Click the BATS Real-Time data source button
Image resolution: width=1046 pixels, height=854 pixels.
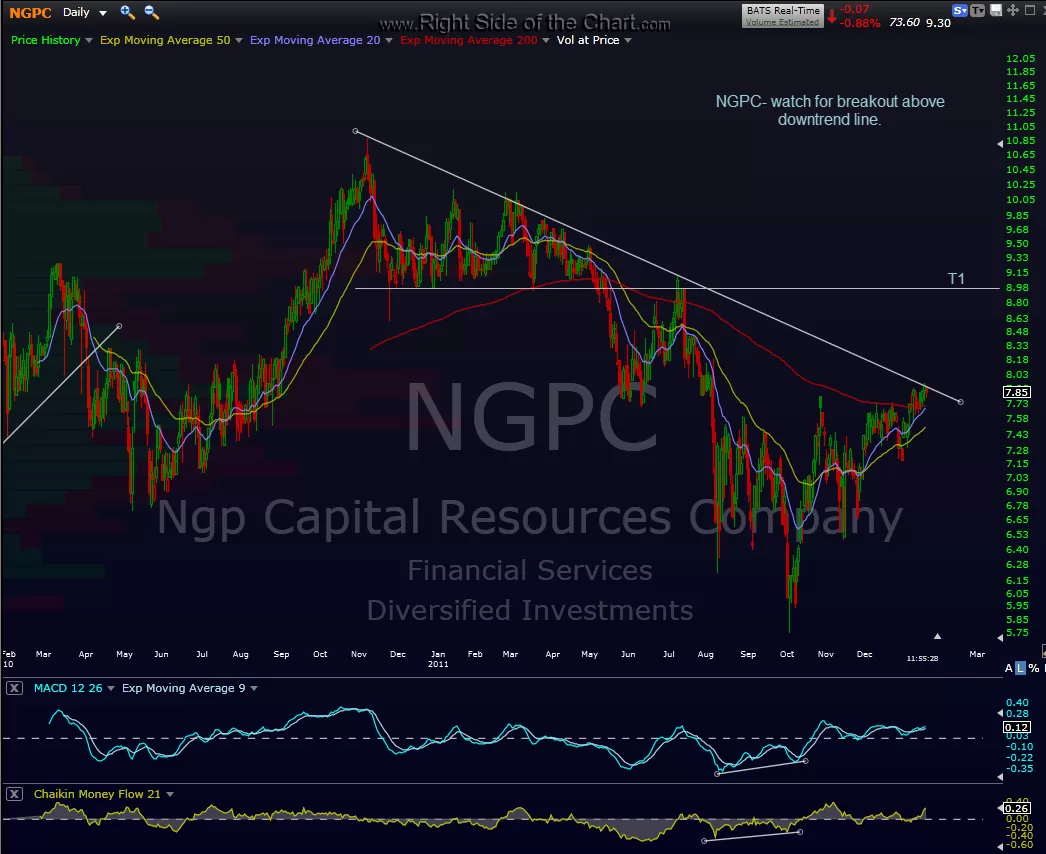pos(782,11)
